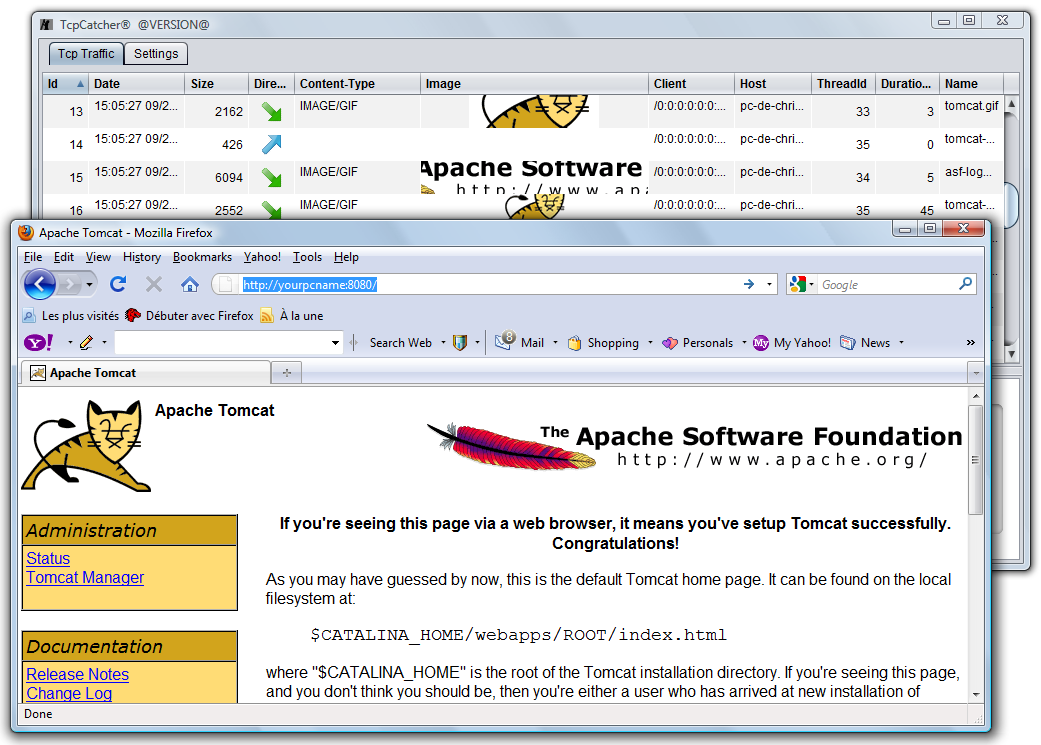Sort TcpCatcher table by Id column header
This screenshot has width=1041, height=745.
66,84
